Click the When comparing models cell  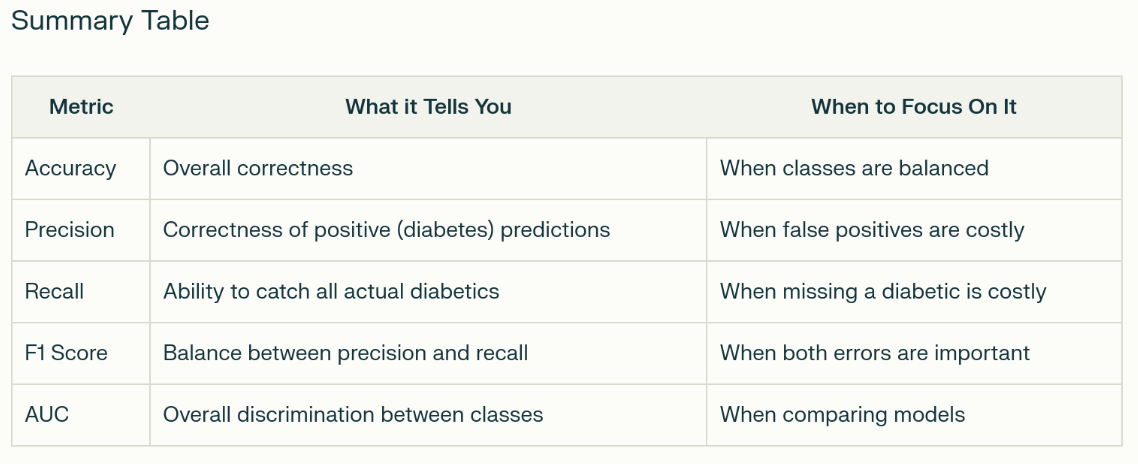coord(843,414)
